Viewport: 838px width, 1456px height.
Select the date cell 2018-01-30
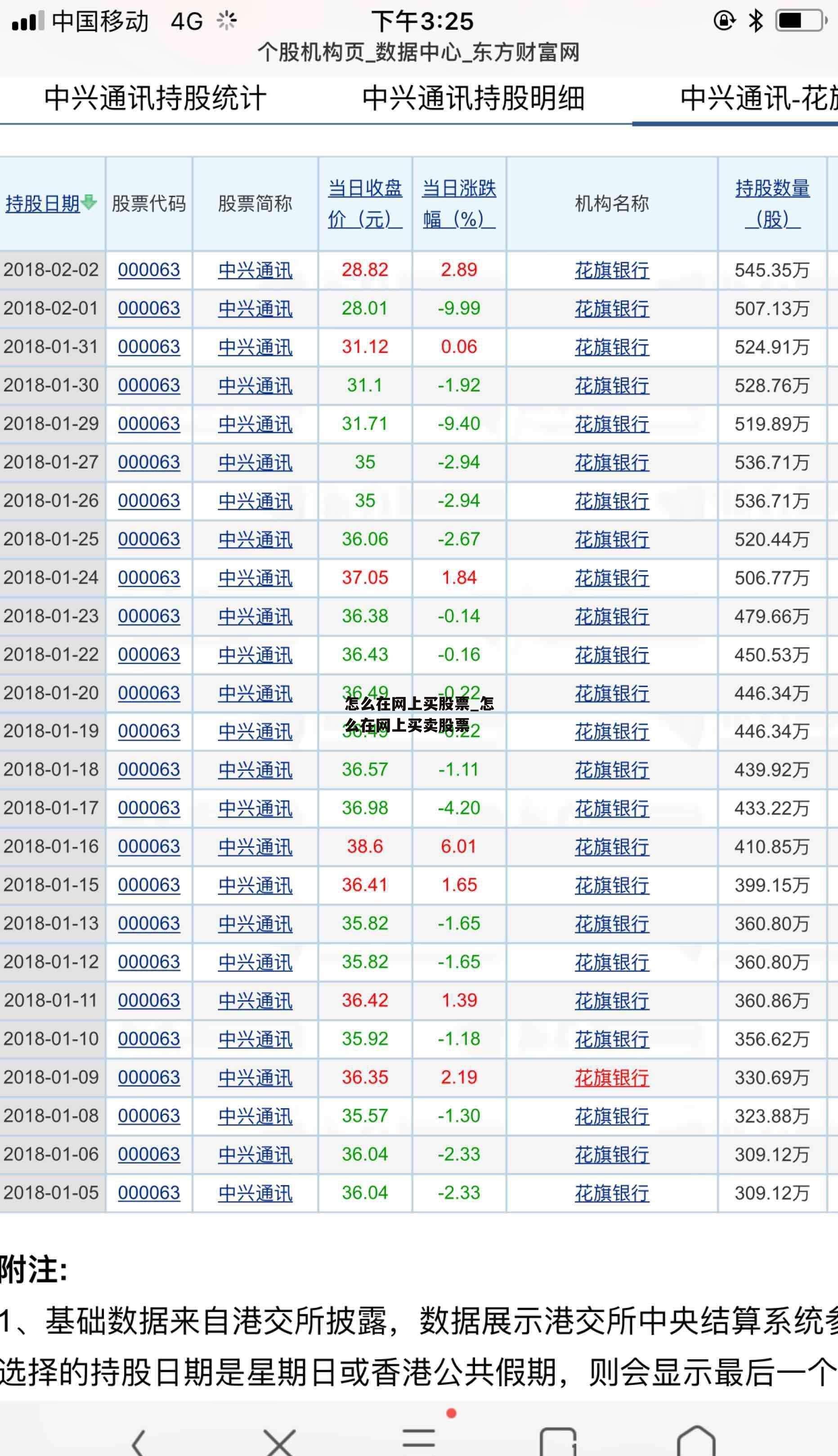pyautogui.click(x=51, y=385)
